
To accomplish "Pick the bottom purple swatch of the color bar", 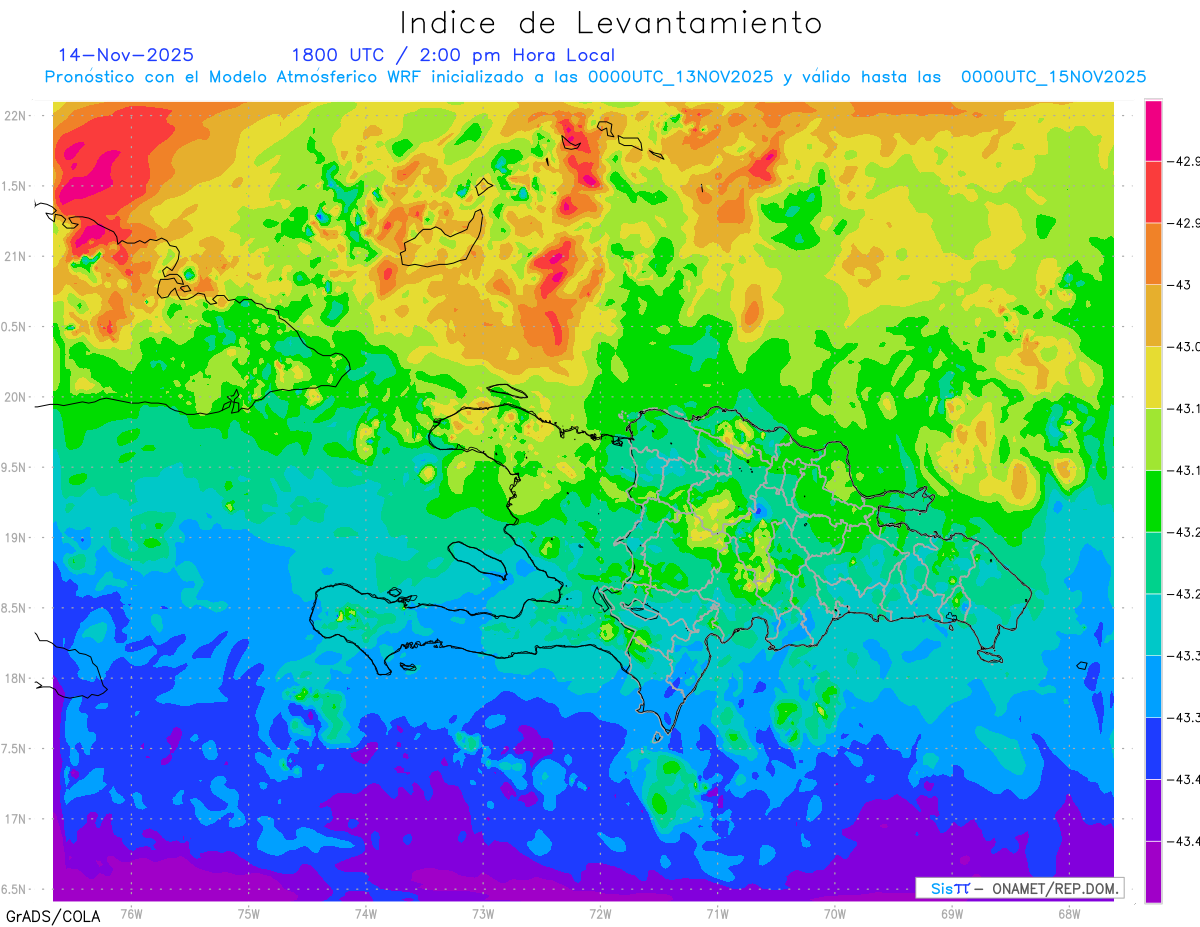I will [1153, 872].
